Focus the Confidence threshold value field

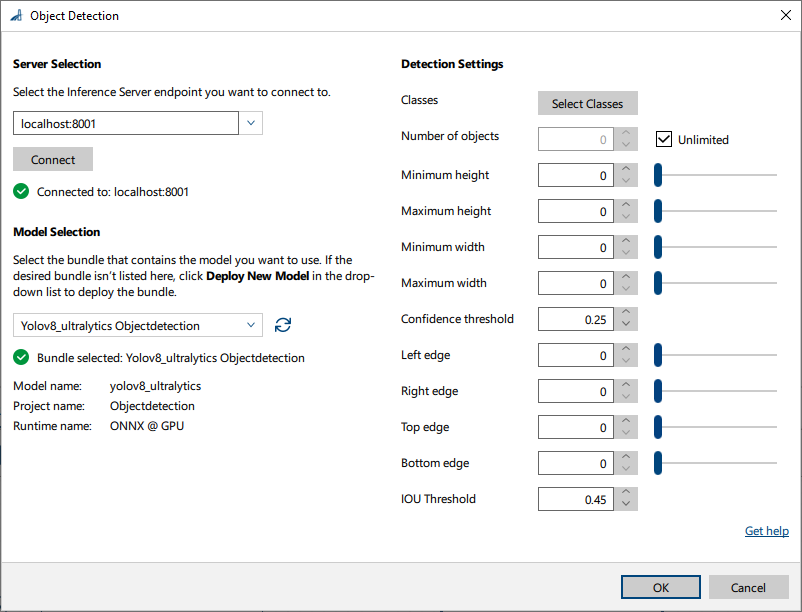point(575,319)
